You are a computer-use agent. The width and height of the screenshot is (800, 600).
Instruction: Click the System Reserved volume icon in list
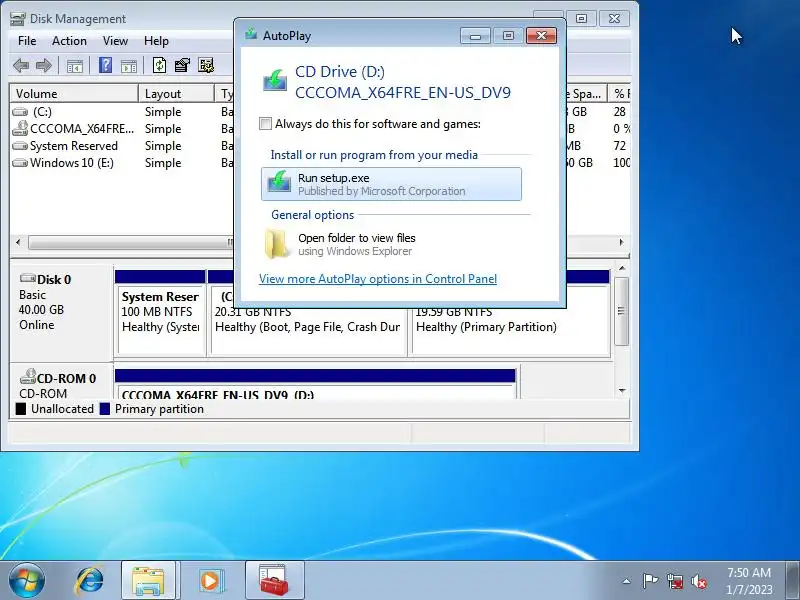pos(20,146)
